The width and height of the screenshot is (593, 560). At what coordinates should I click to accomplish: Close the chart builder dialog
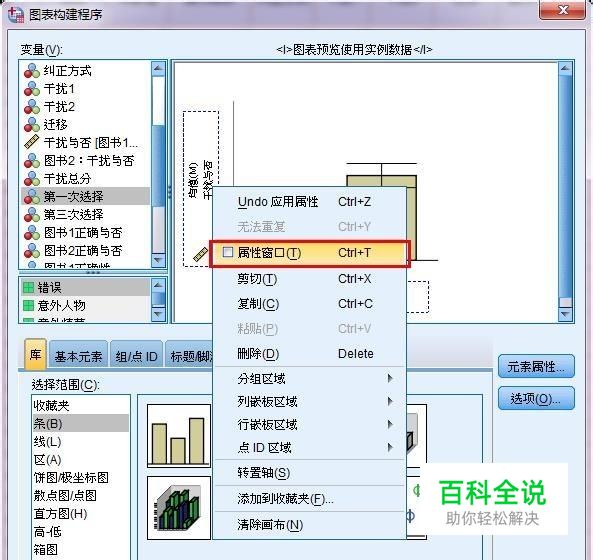pyautogui.click(x=563, y=9)
